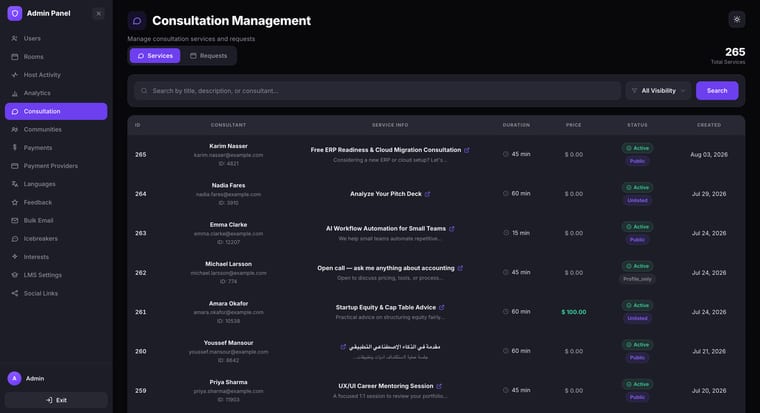Screen dimensions: 760x413
Task: Click the Social Links share icon
Action: 15,293
